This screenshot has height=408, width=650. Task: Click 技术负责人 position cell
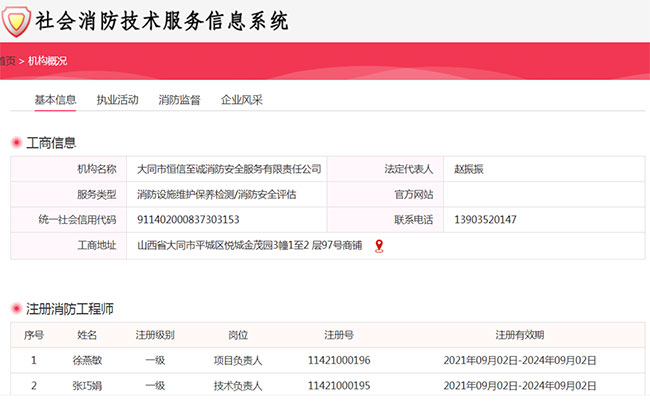(238, 386)
